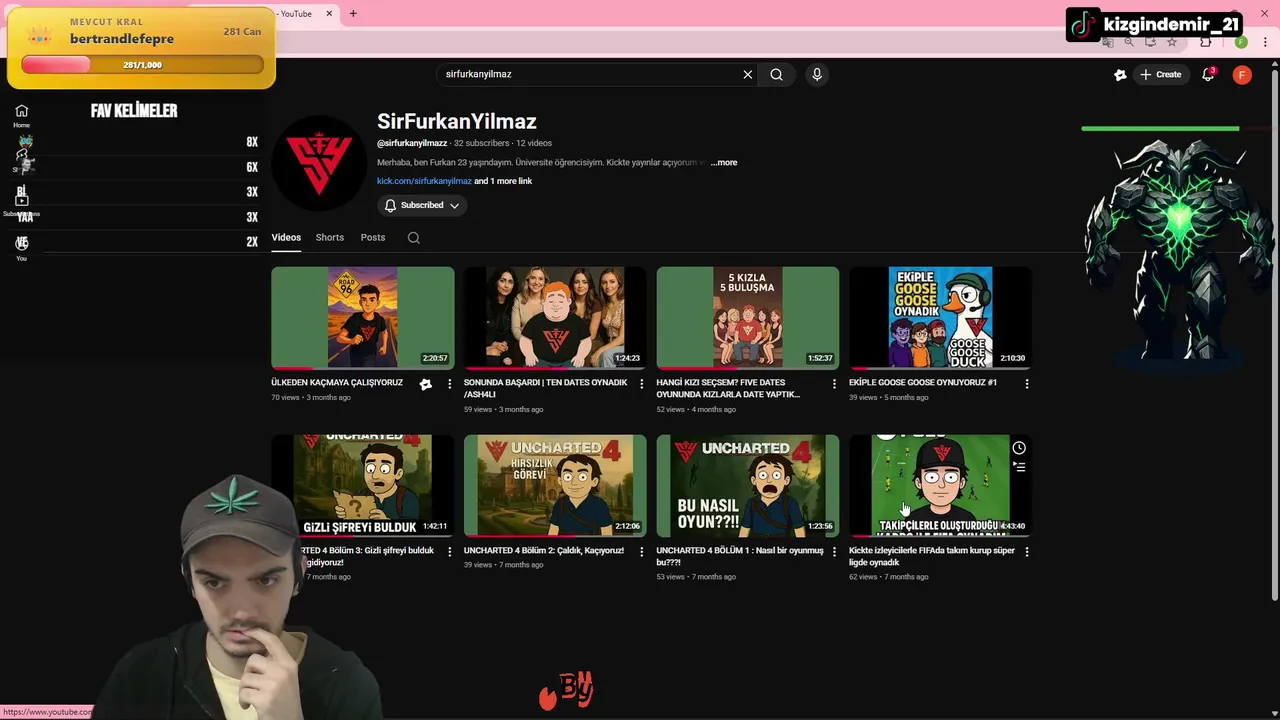Select the @sirfurkanyilmazz handle text
Viewport: 1280px width, 720px height.
pos(412,143)
